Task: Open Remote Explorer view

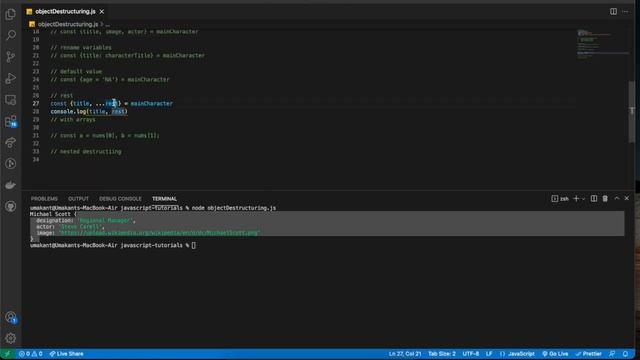Action: pos(11,100)
